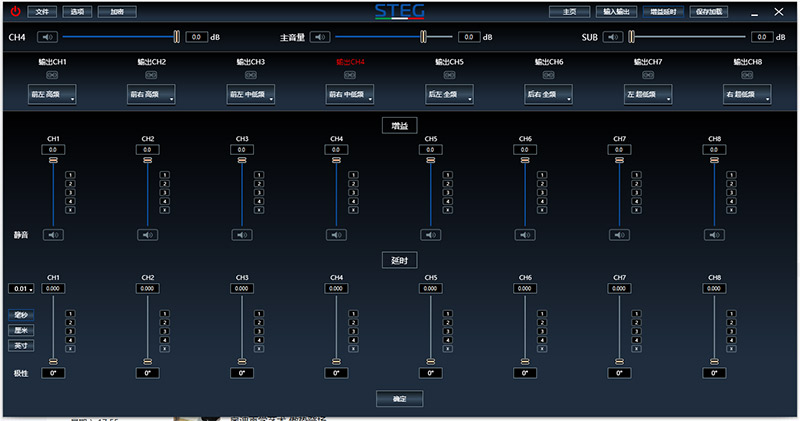
Task: Open the 左 超低频 dropdown for 输出CH7
Action: tap(648, 94)
